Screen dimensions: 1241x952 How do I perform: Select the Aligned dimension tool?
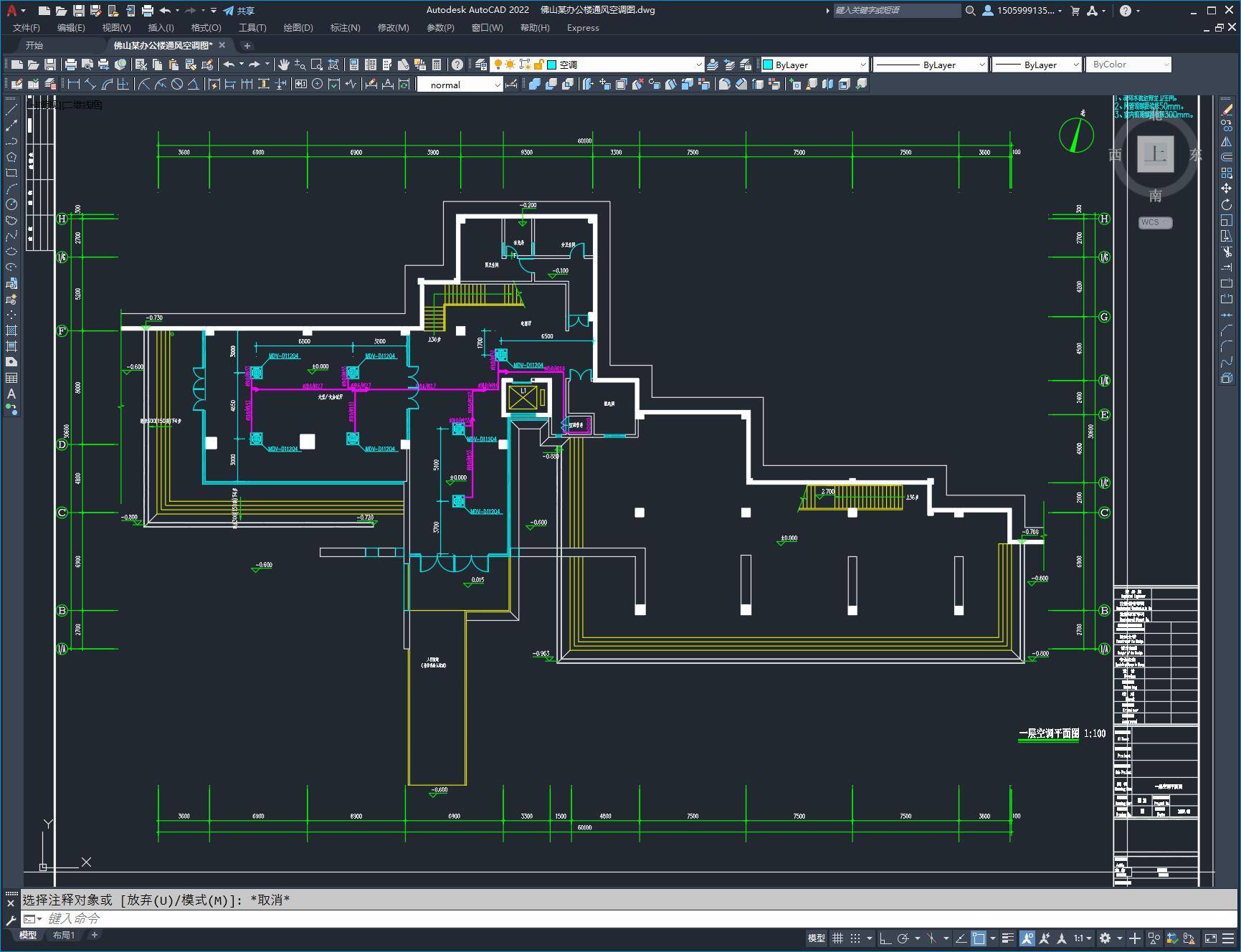click(x=90, y=85)
